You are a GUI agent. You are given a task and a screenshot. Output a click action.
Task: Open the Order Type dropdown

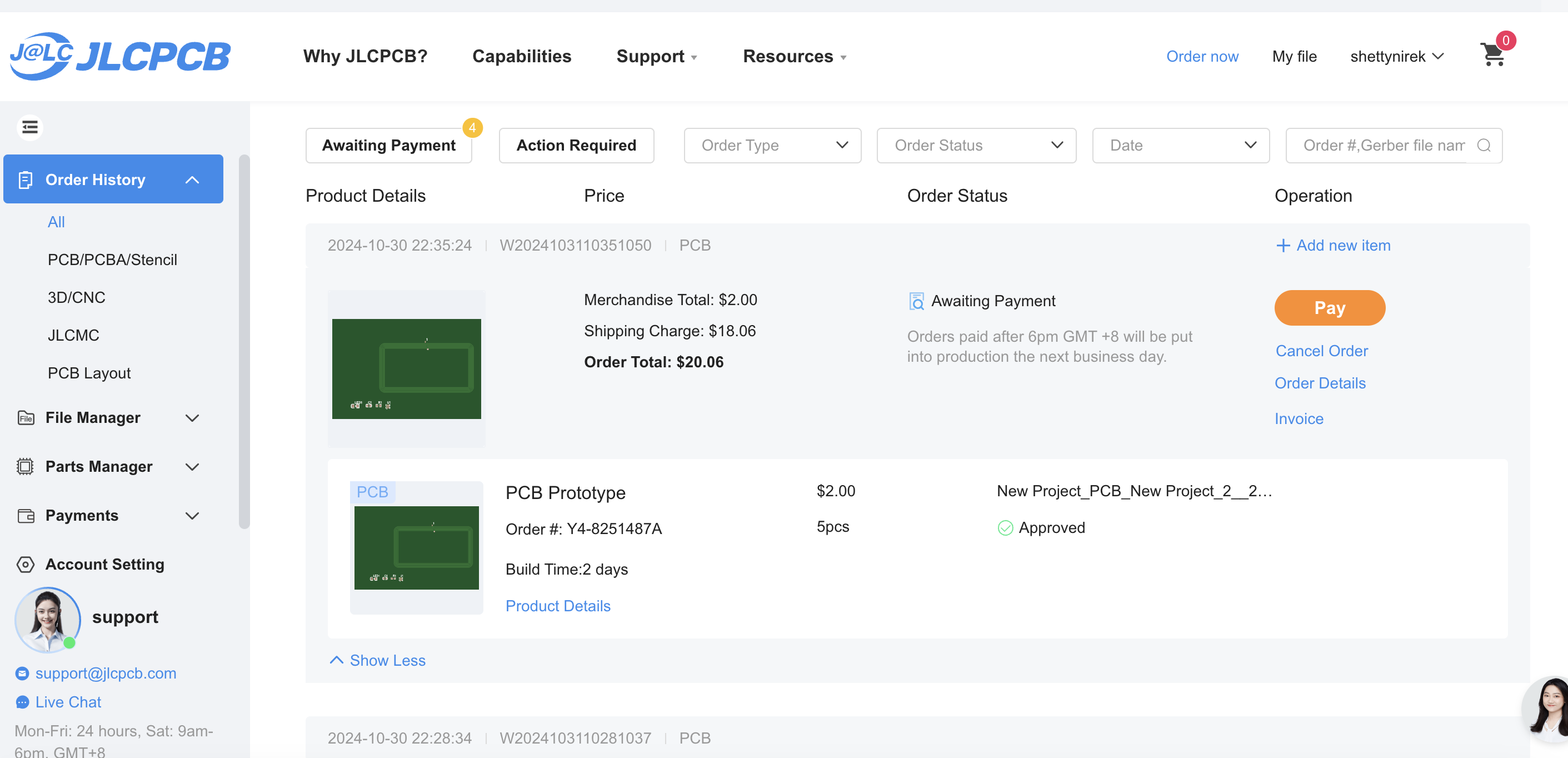(772, 146)
